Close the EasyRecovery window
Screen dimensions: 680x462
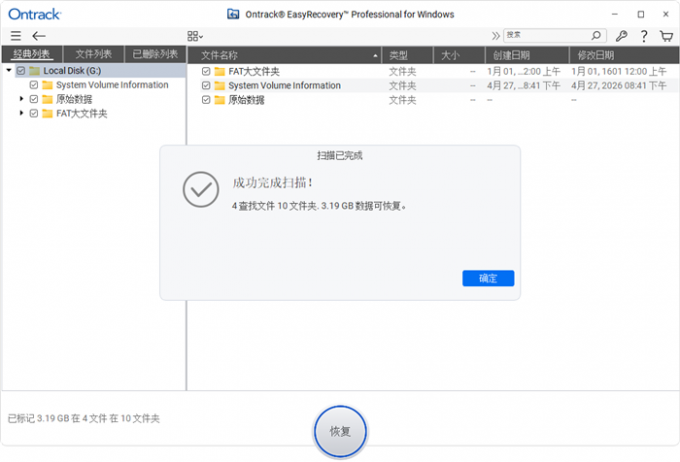pyautogui.click(x=666, y=14)
